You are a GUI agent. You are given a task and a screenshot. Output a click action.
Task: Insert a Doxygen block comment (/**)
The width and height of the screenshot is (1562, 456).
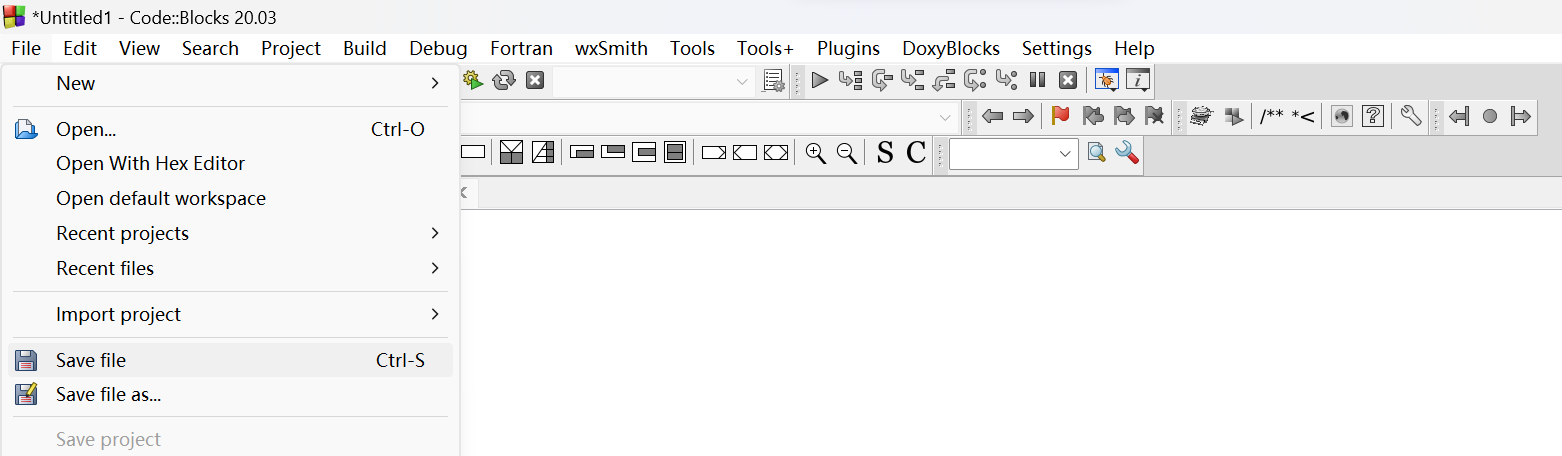(1271, 116)
